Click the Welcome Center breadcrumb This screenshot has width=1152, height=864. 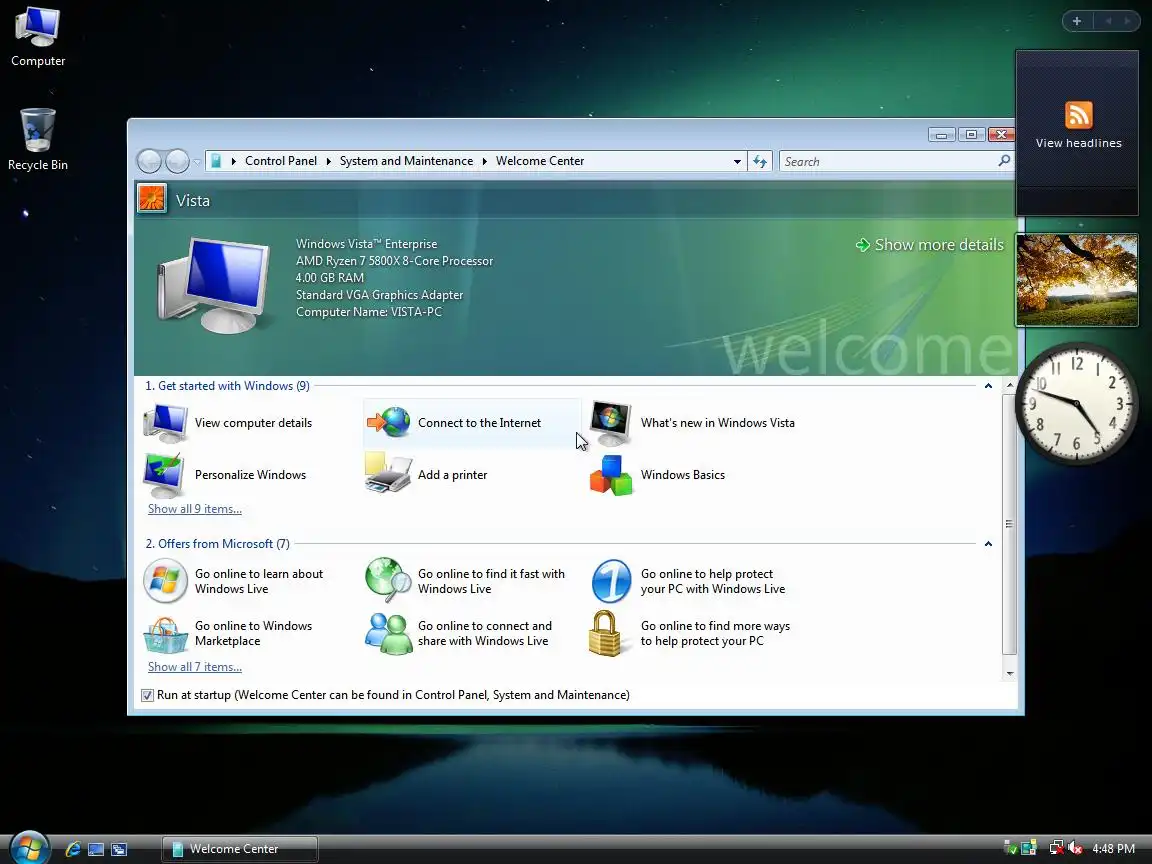(x=540, y=161)
